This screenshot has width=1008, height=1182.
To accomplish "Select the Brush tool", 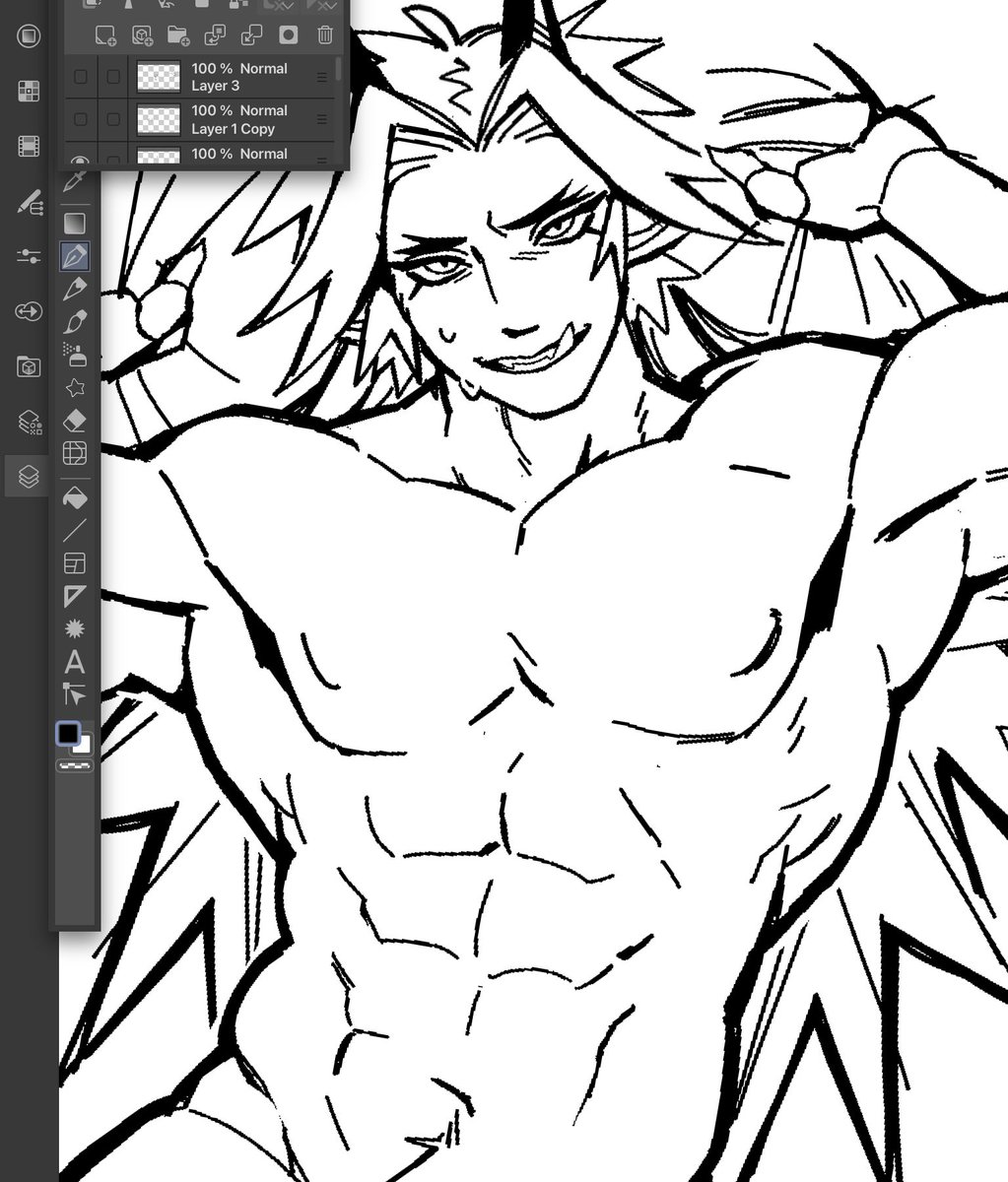I will click(x=75, y=322).
